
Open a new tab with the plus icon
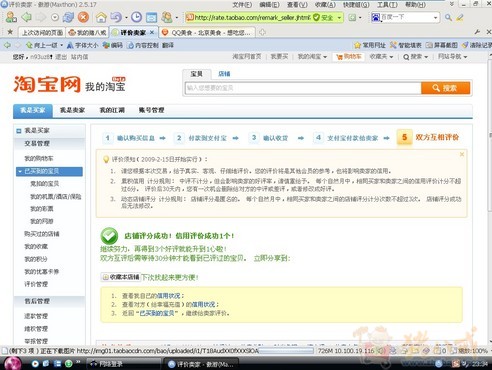pos(263,32)
